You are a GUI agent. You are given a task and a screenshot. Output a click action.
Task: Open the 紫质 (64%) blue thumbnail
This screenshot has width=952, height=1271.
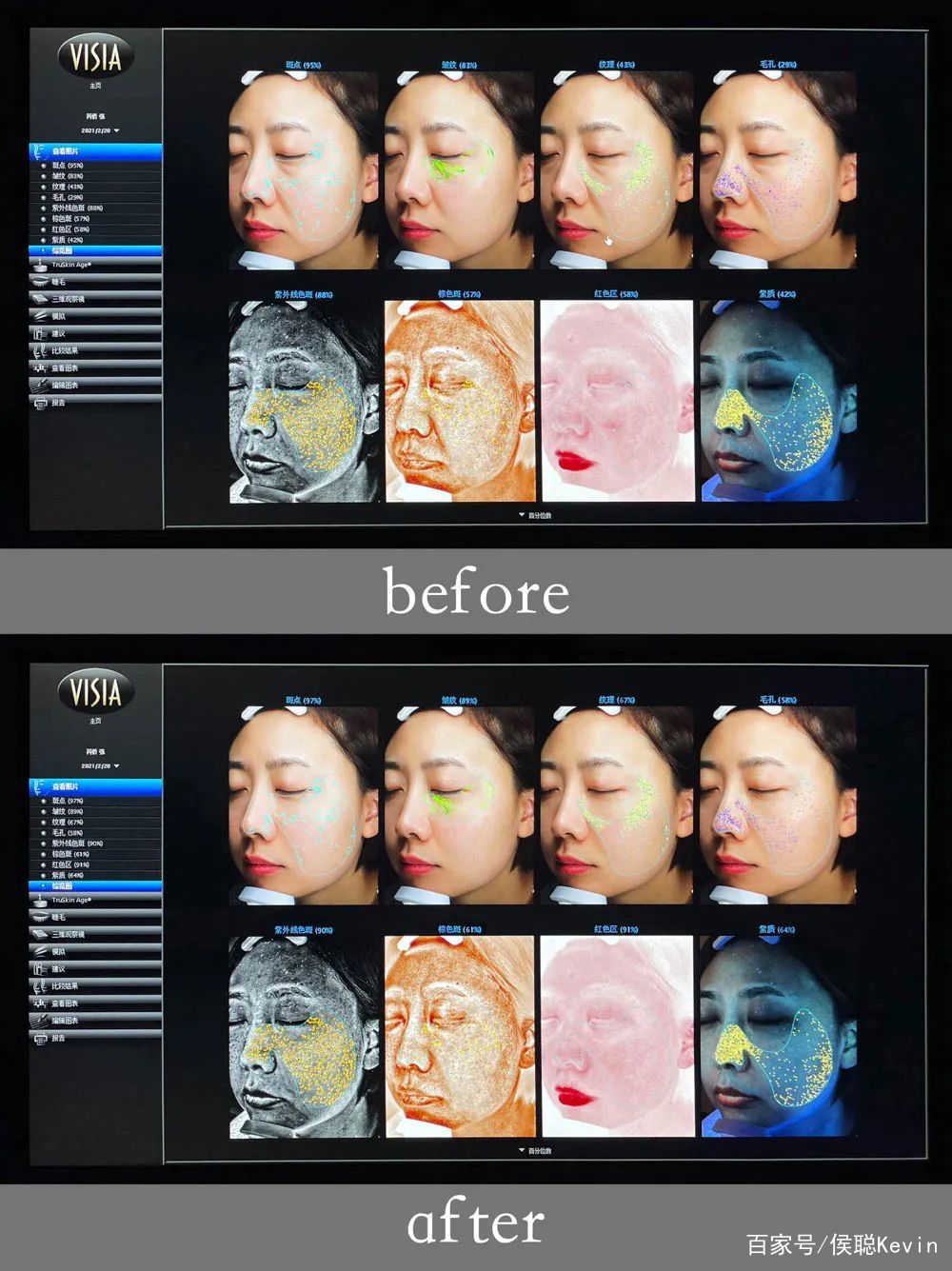(x=778, y=1037)
